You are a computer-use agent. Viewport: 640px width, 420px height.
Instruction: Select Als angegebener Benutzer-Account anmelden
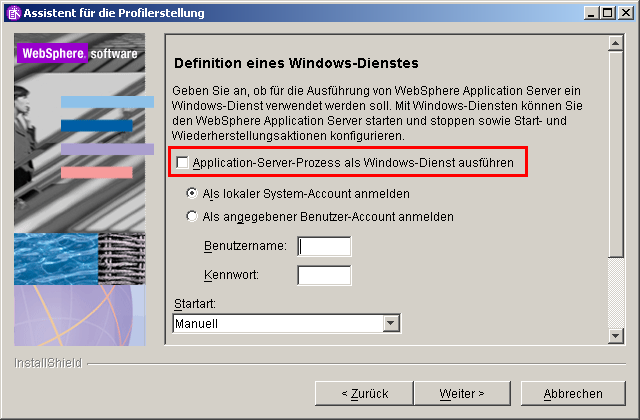[x=192, y=216]
